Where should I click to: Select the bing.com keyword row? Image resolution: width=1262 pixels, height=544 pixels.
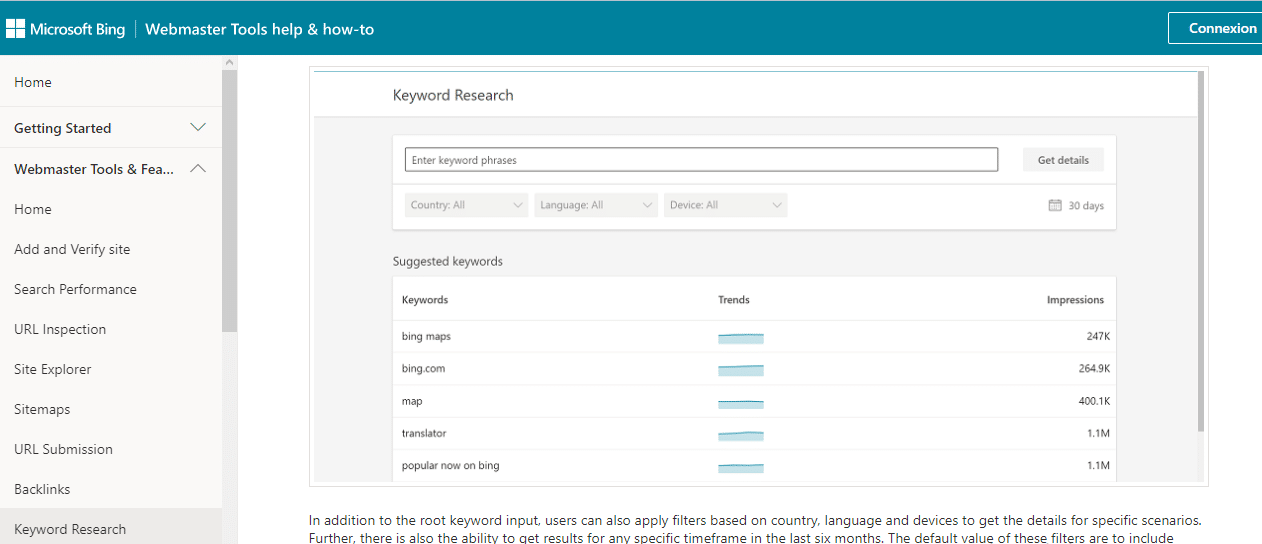pos(755,369)
